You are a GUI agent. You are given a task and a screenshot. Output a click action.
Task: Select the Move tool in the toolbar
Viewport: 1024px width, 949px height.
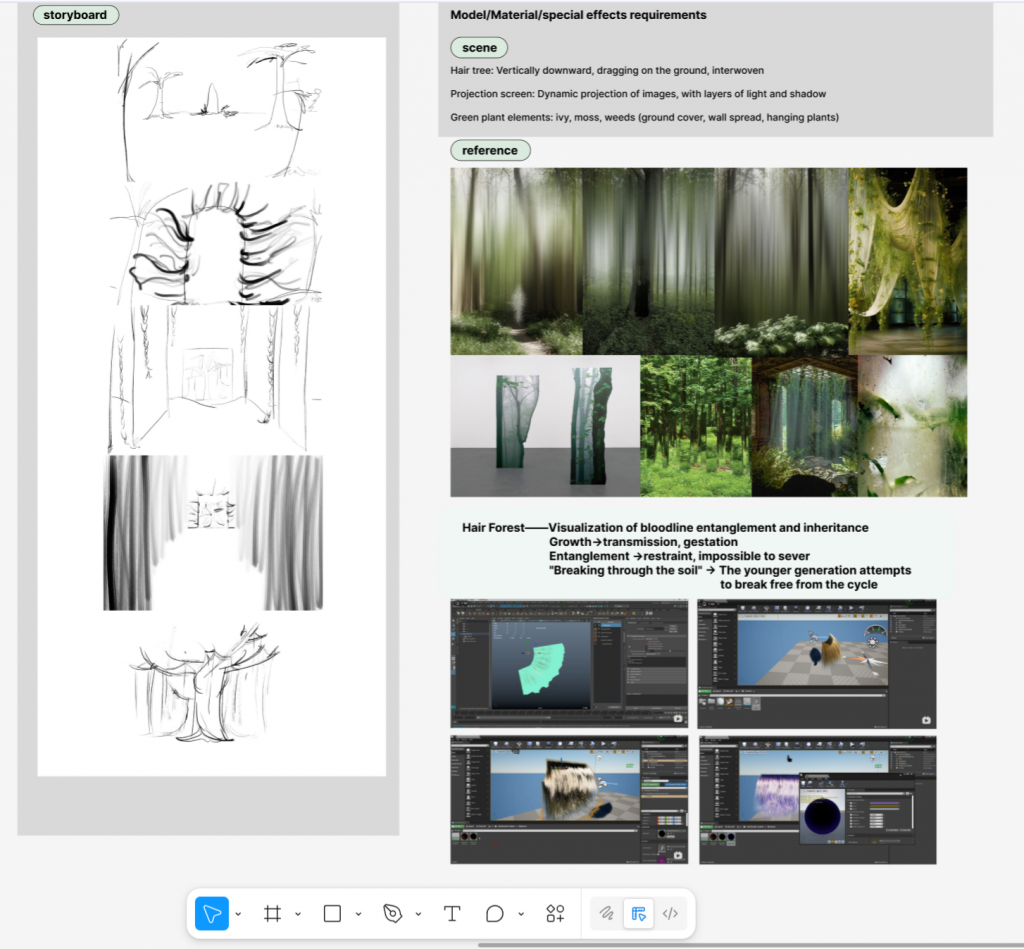point(211,913)
